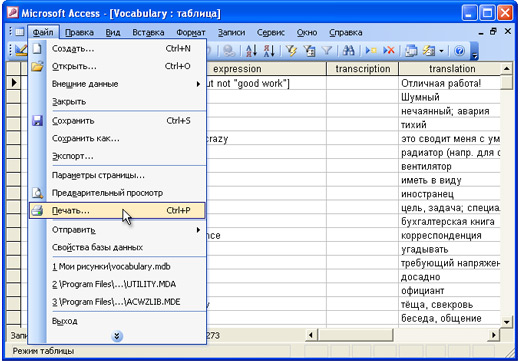Click the floppy disk icon beside Сохранить
The image size is (521, 362).
[x=37, y=120]
